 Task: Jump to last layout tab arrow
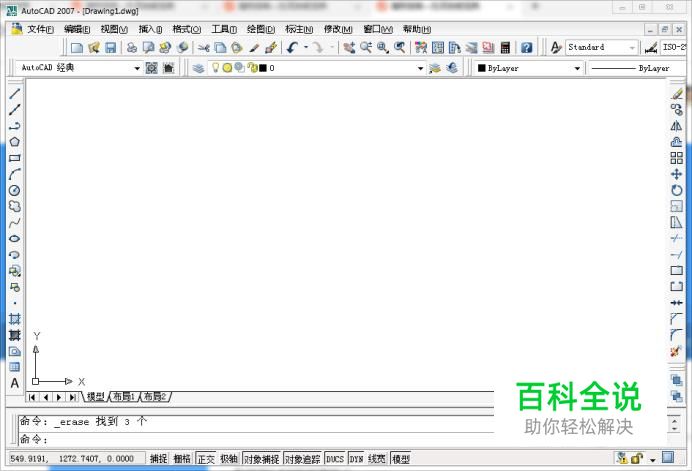[72, 397]
